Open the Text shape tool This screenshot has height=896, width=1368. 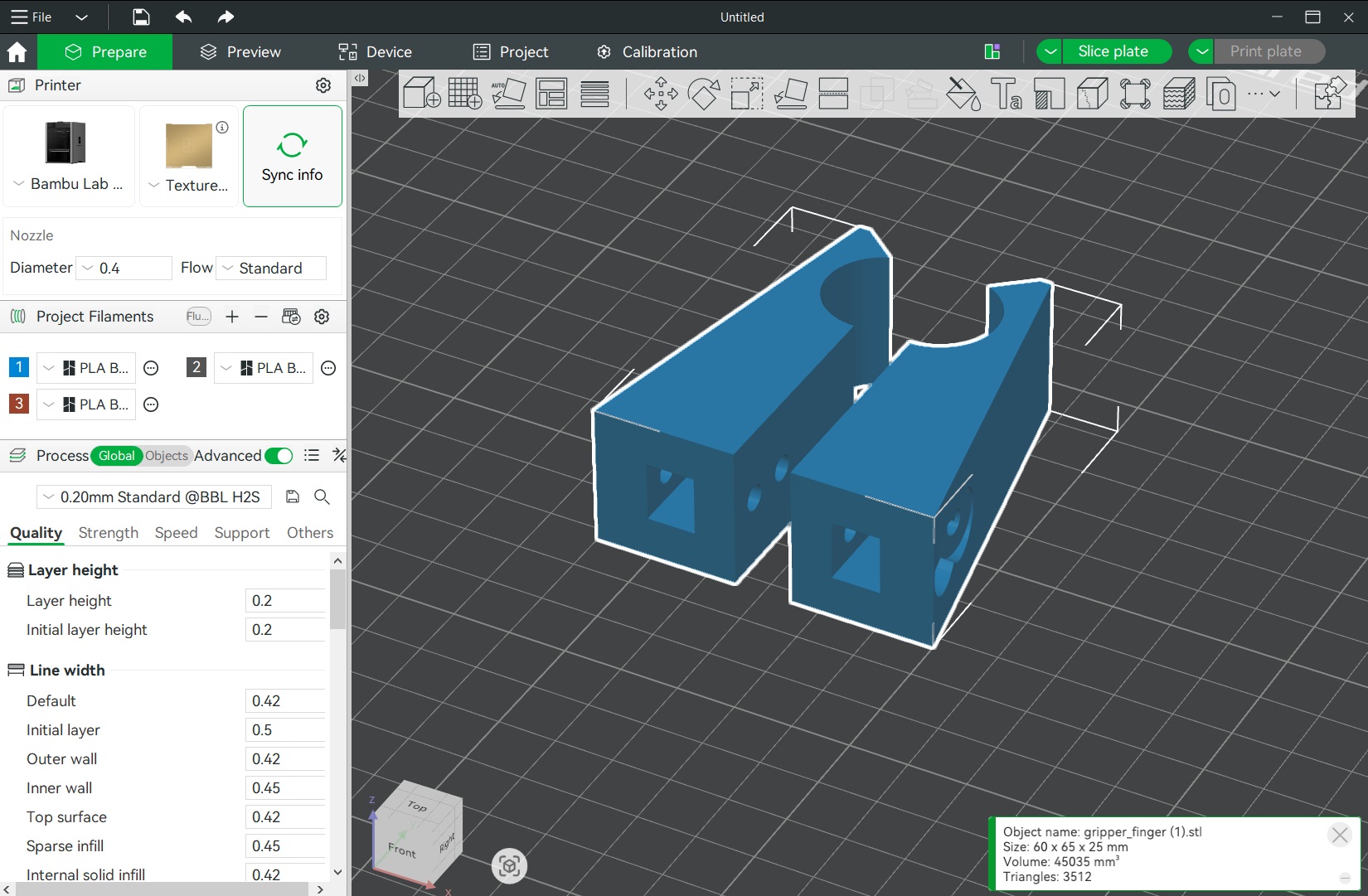(x=1006, y=94)
